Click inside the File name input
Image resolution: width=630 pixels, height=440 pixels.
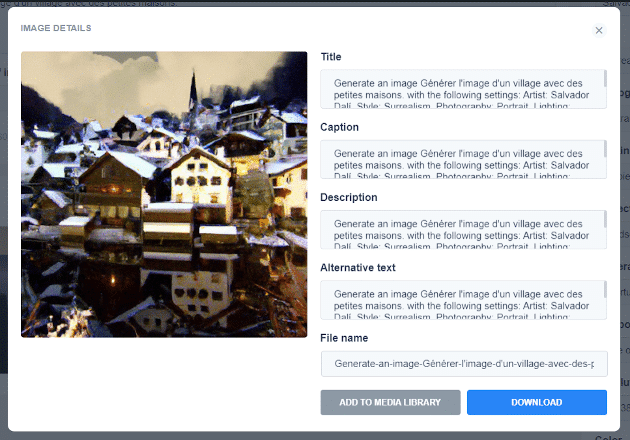(464, 364)
